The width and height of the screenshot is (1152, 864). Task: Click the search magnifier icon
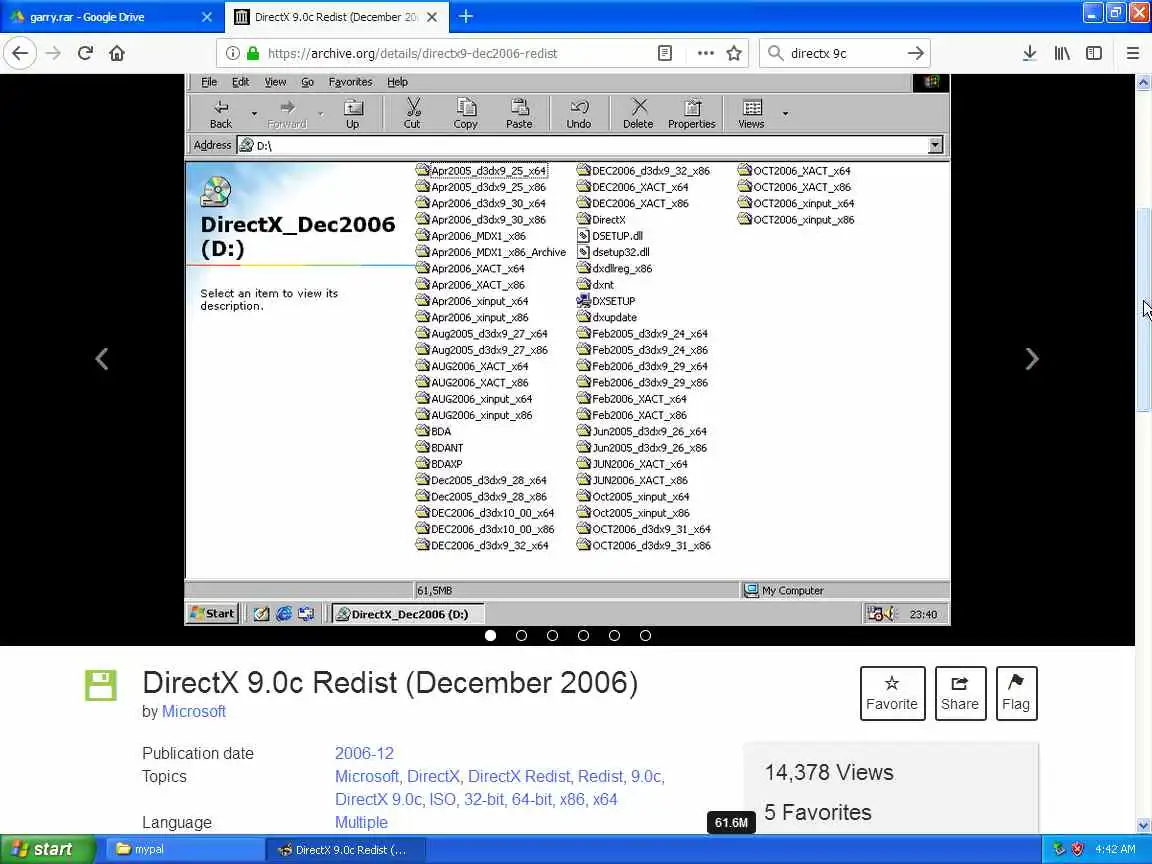coord(775,53)
